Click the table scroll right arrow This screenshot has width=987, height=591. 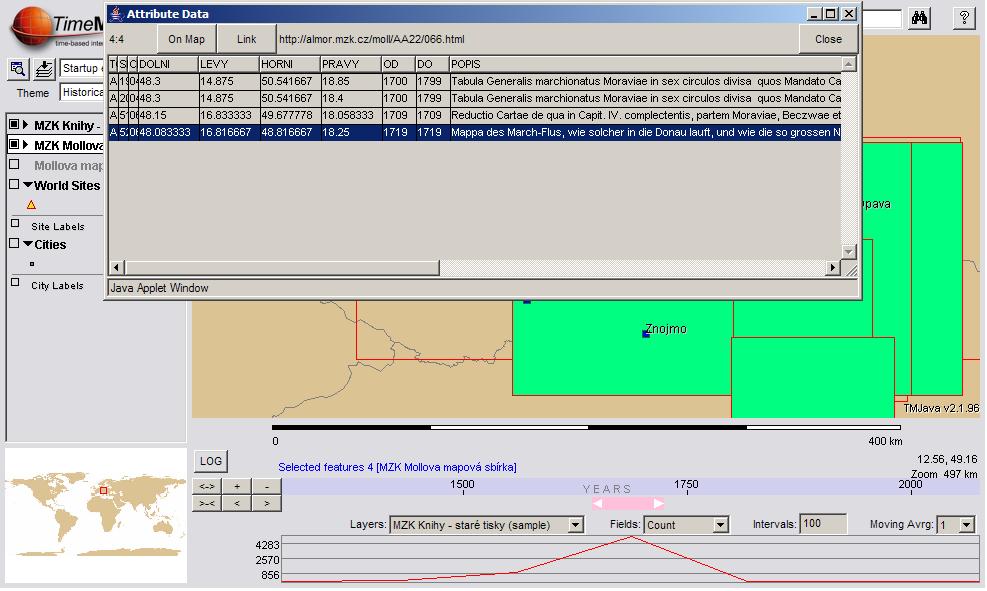(833, 267)
